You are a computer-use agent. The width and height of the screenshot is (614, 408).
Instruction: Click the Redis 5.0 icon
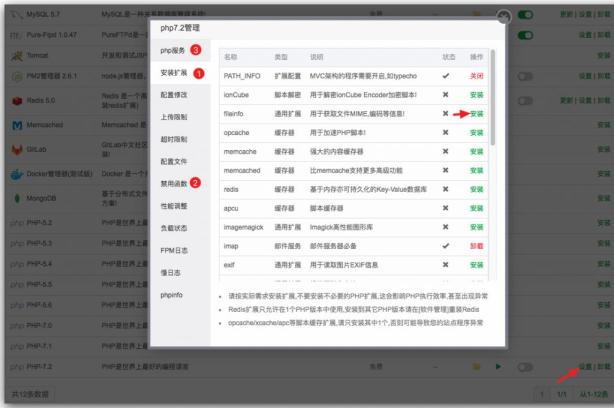pyautogui.click(x=17, y=101)
